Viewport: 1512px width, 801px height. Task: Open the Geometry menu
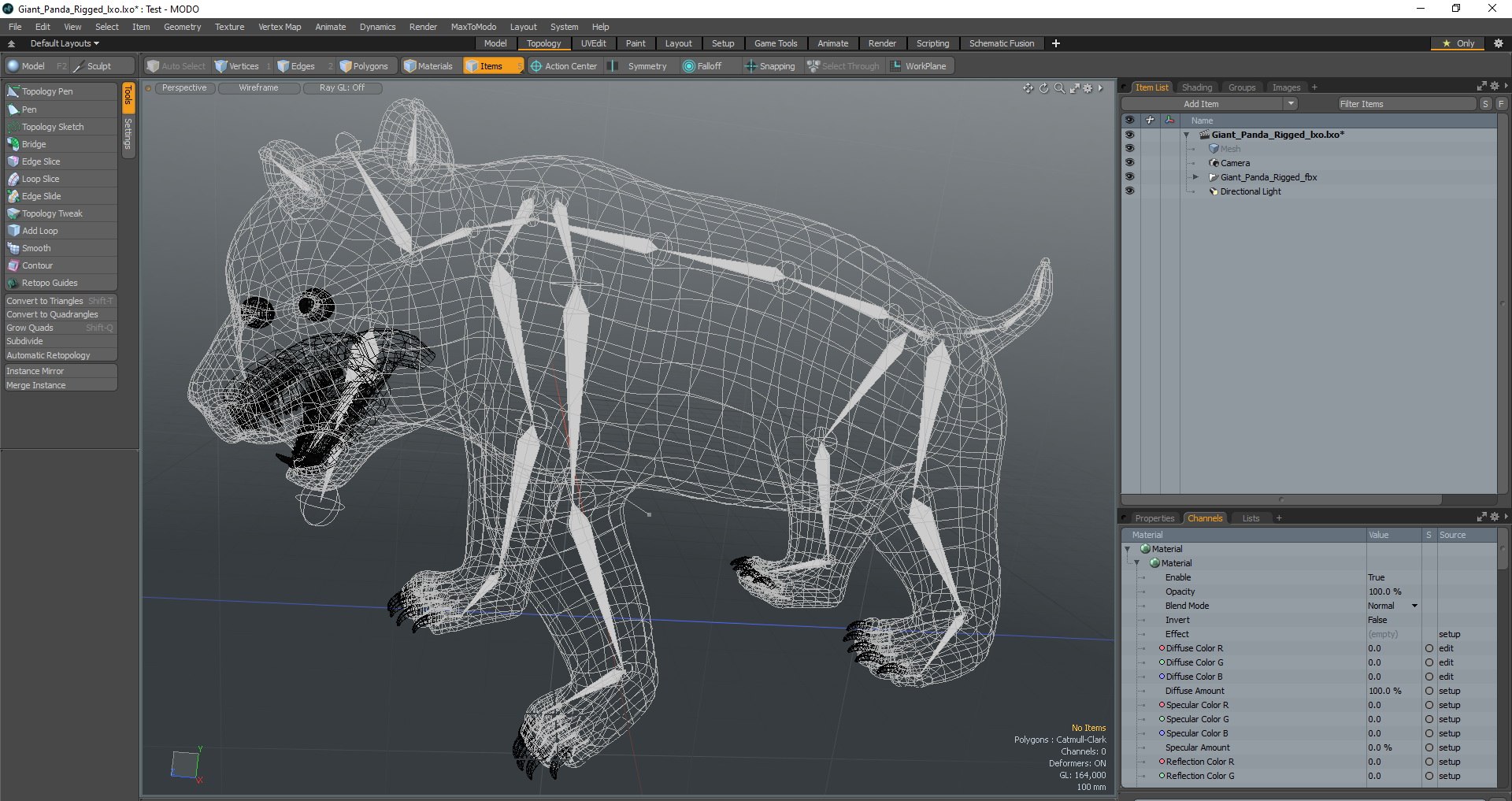[x=182, y=27]
